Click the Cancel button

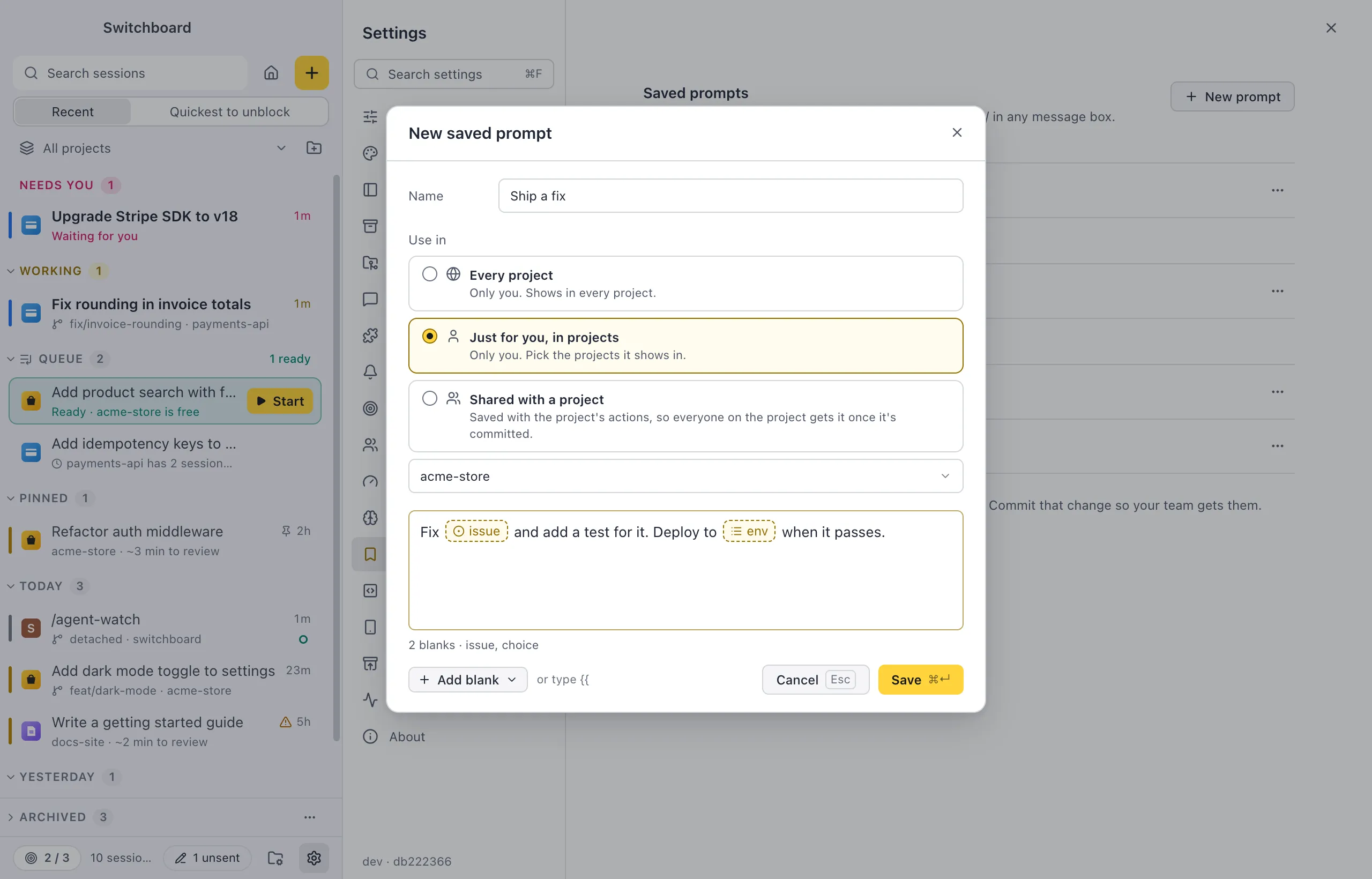pyautogui.click(x=816, y=680)
